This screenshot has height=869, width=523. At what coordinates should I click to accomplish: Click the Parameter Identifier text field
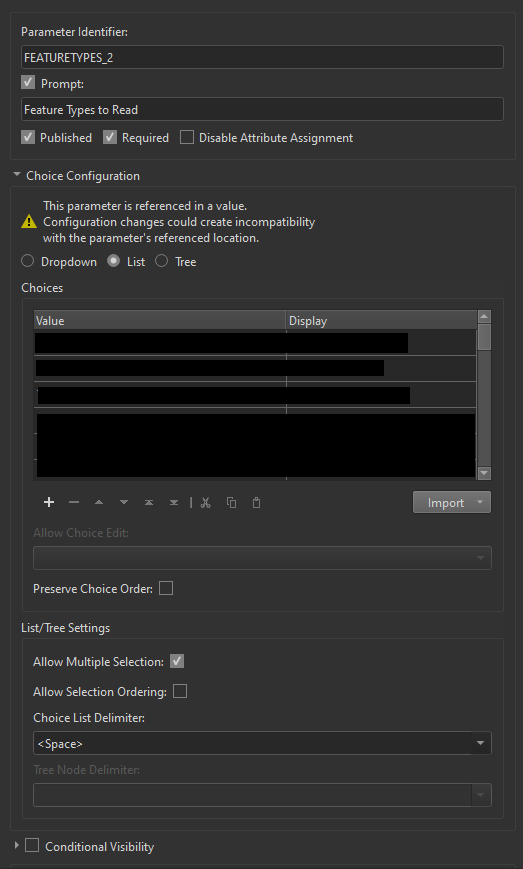click(262, 57)
